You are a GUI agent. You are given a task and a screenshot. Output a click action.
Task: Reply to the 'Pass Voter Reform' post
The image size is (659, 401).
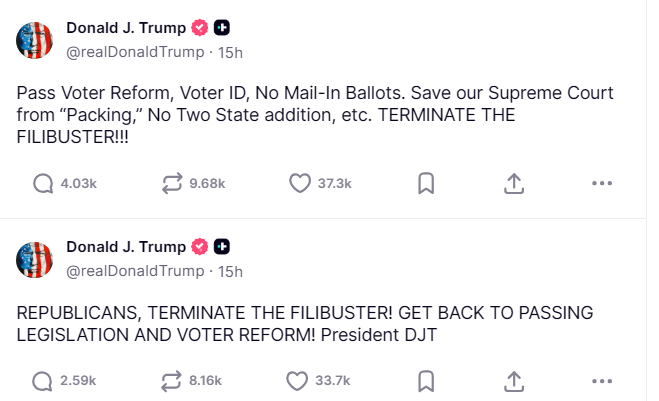(43, 183)
